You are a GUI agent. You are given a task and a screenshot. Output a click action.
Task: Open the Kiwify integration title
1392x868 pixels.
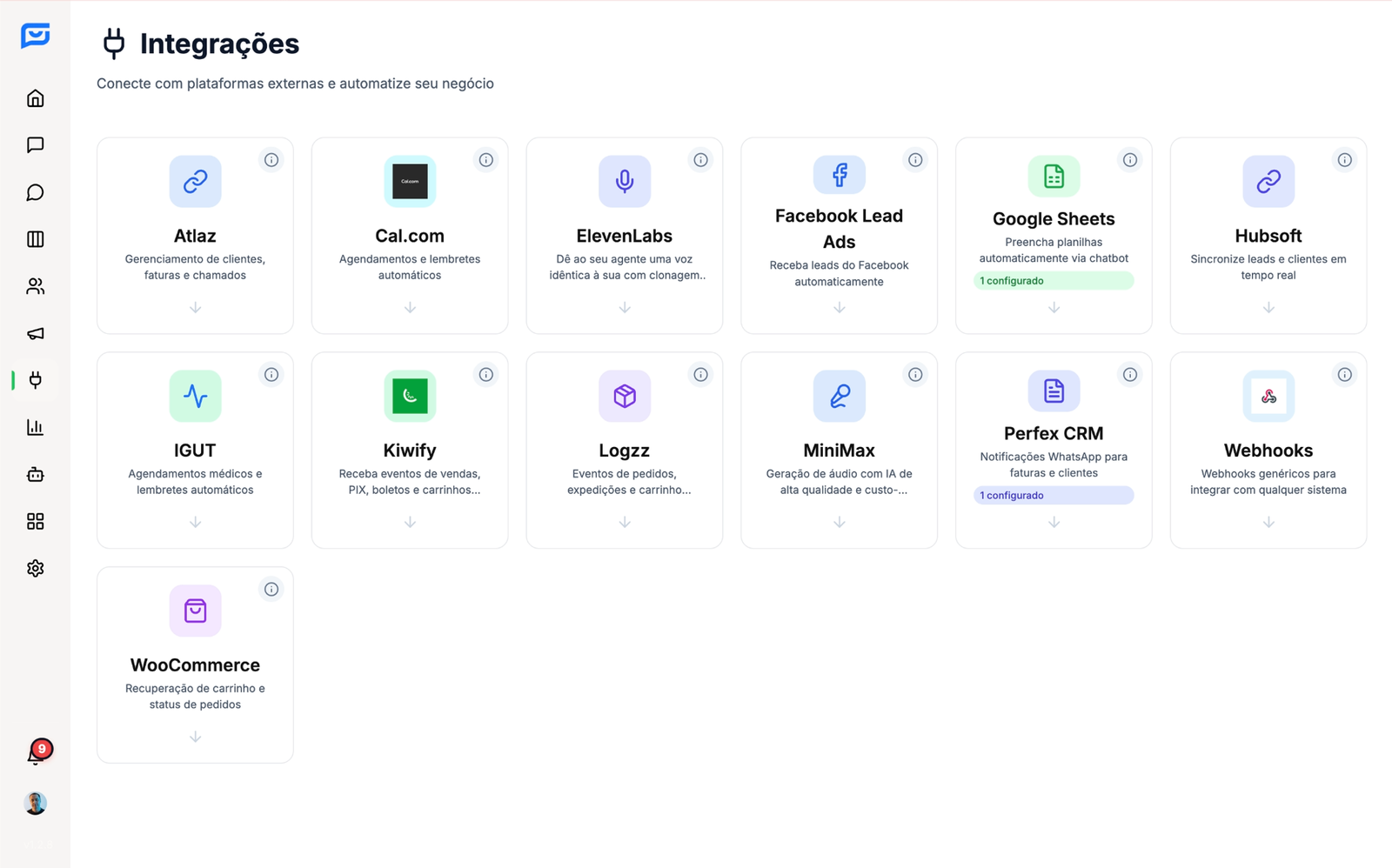pyautogui.click(x=410, y=451)
